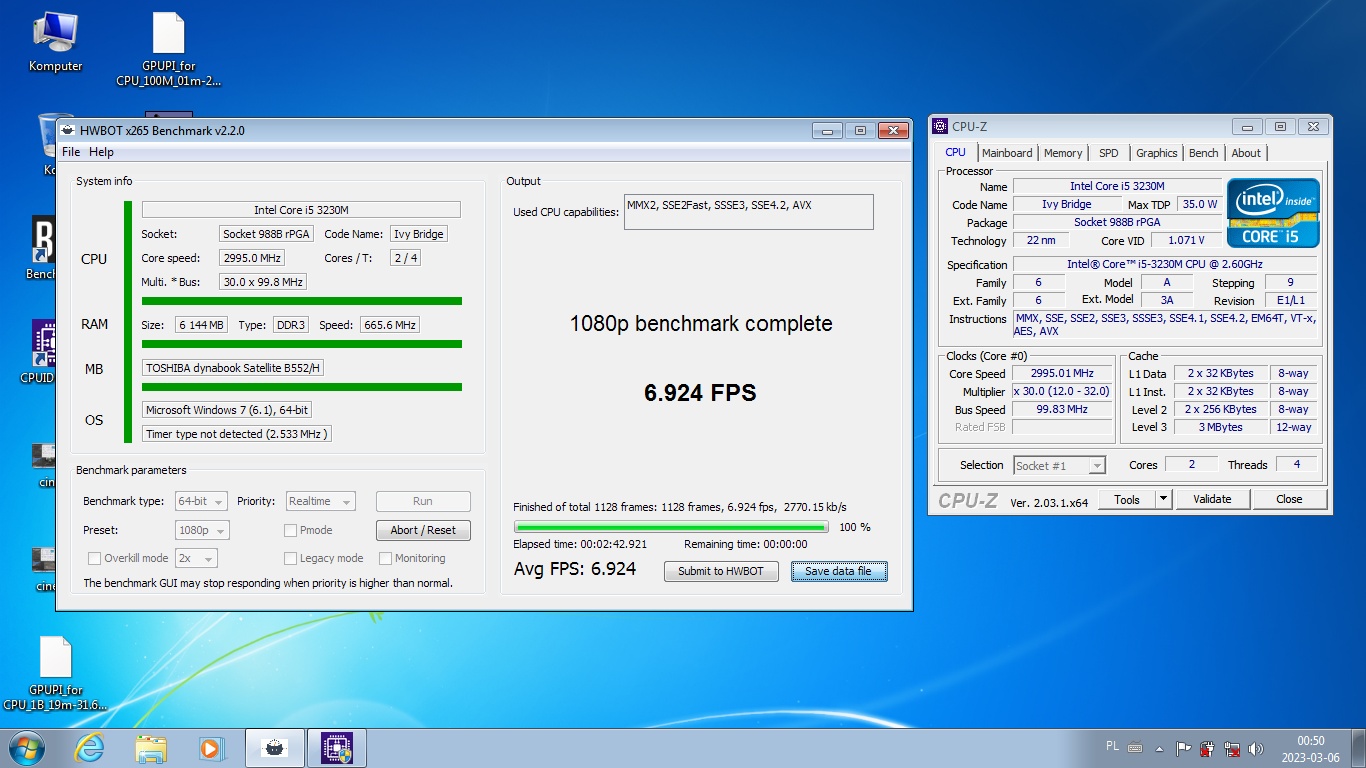Image resolution: width=1366 pixels, height=768 pixels.
Task: Click the 6.924 FPS result text
Action: click(x=700, y=393)
